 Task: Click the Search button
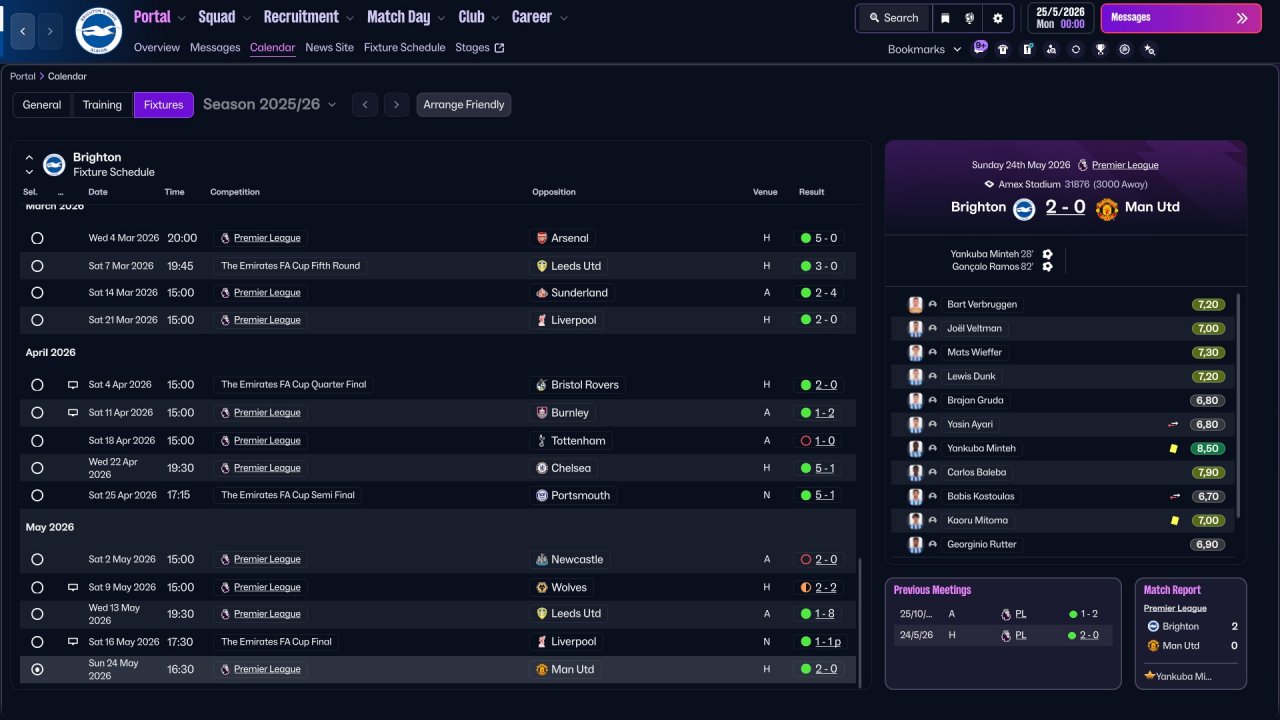point(893,18)
